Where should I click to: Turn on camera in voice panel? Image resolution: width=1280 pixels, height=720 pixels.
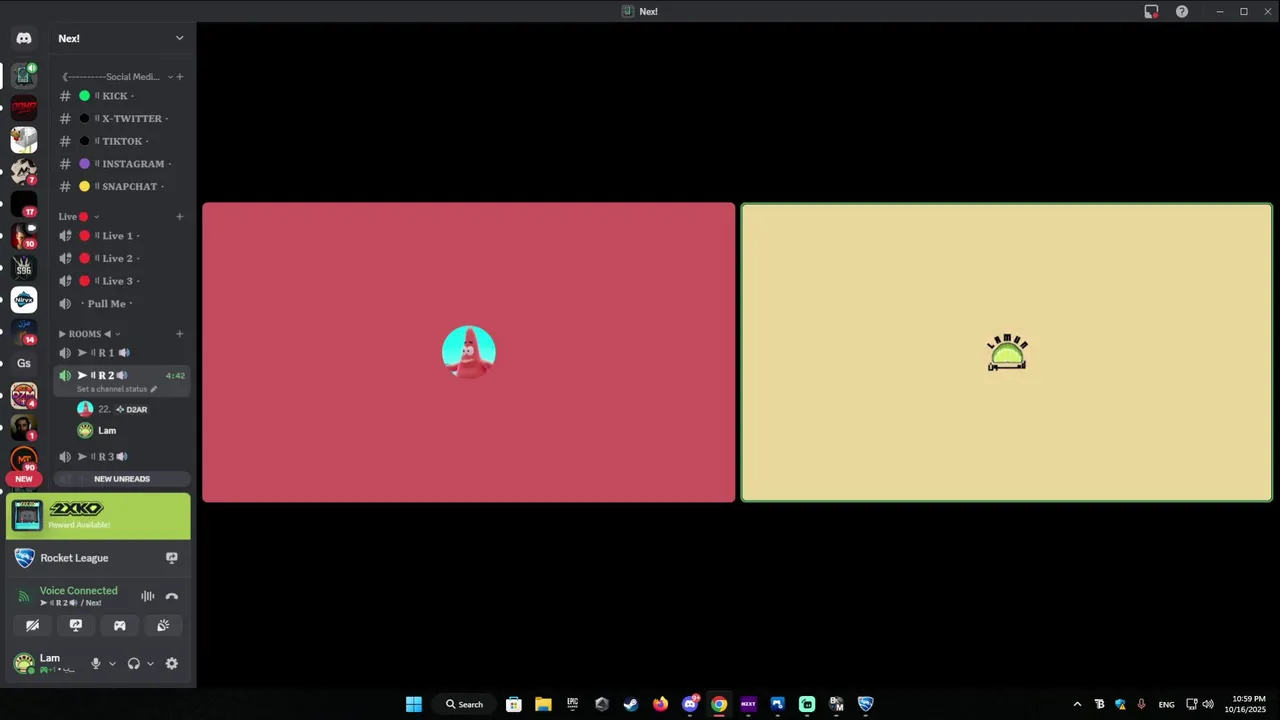point(33,625)
